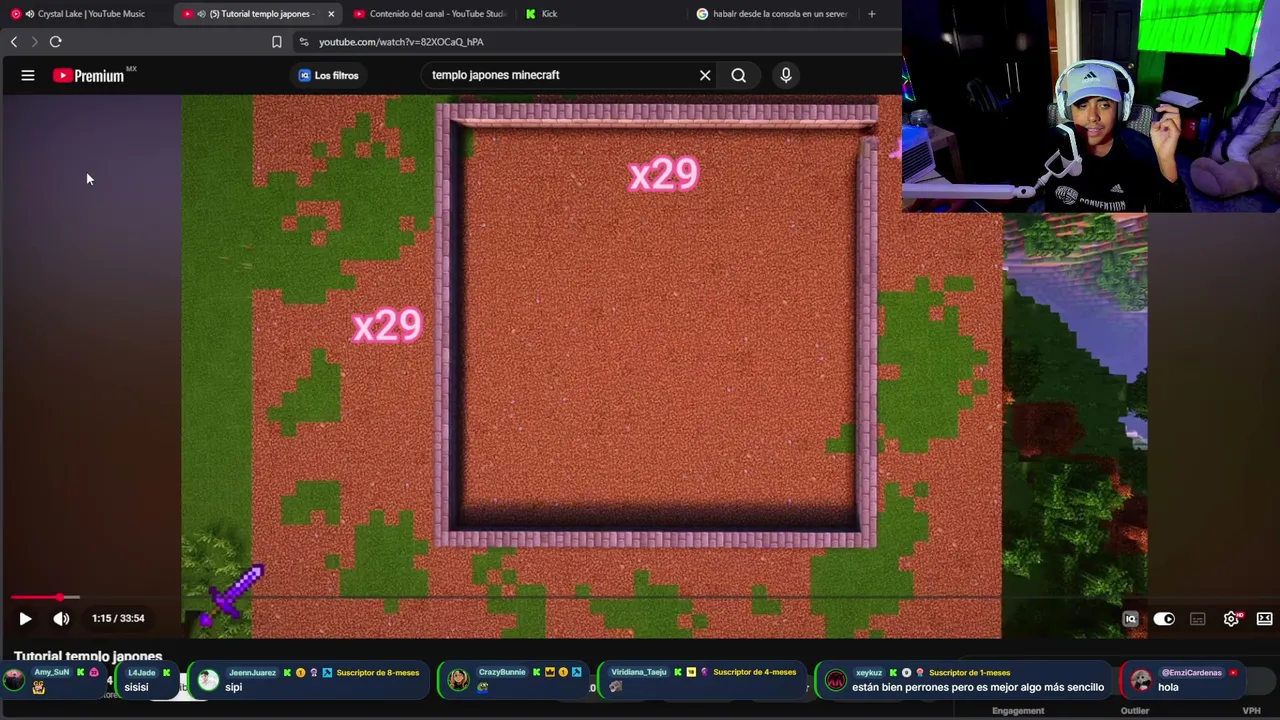Click the 1:15 / 33:54 time display
The width and height of the screenshot is (1280, 720).
pyautogui.click(x=118, y=619)
